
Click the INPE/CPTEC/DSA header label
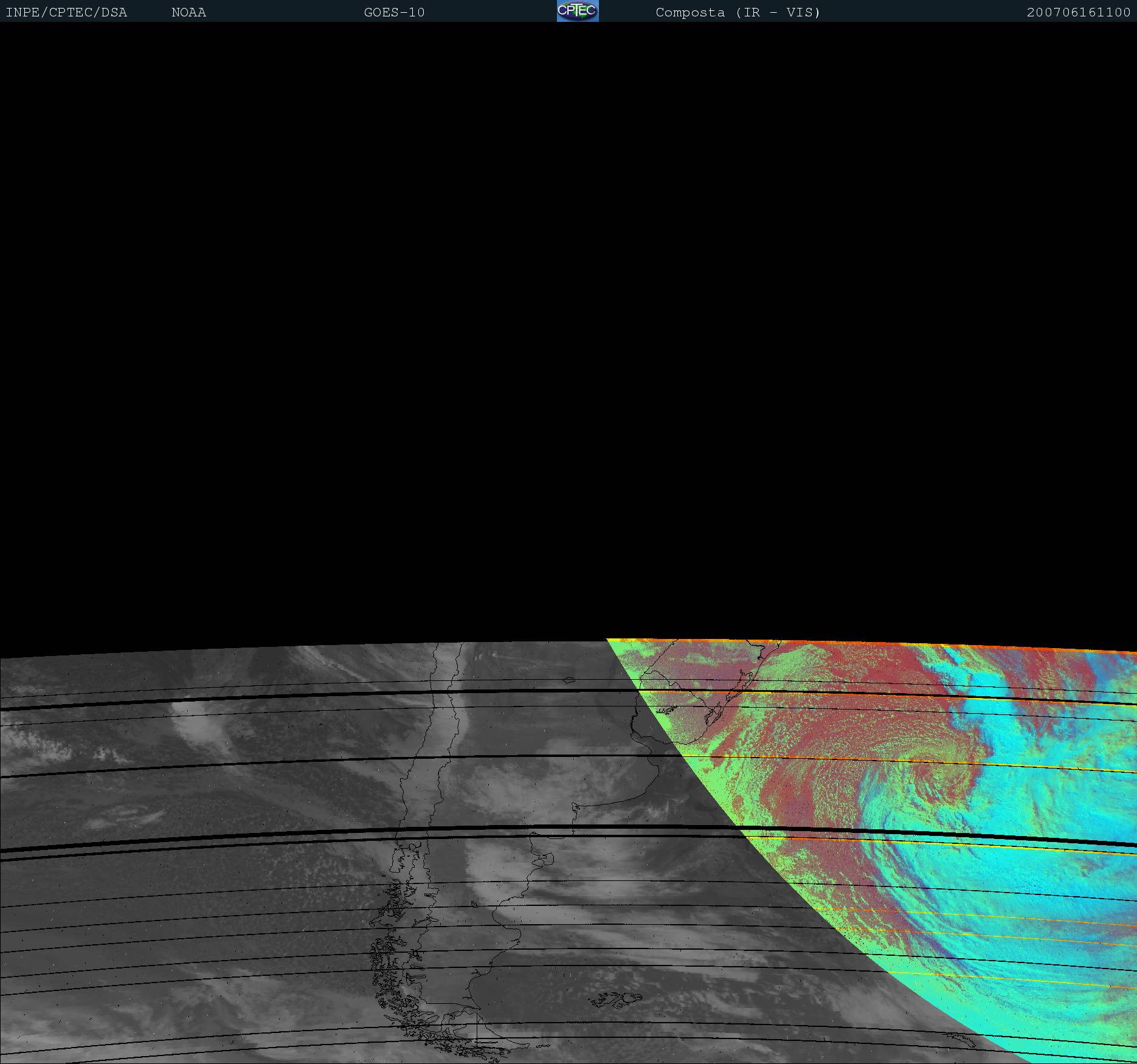(x=66, y=12)
